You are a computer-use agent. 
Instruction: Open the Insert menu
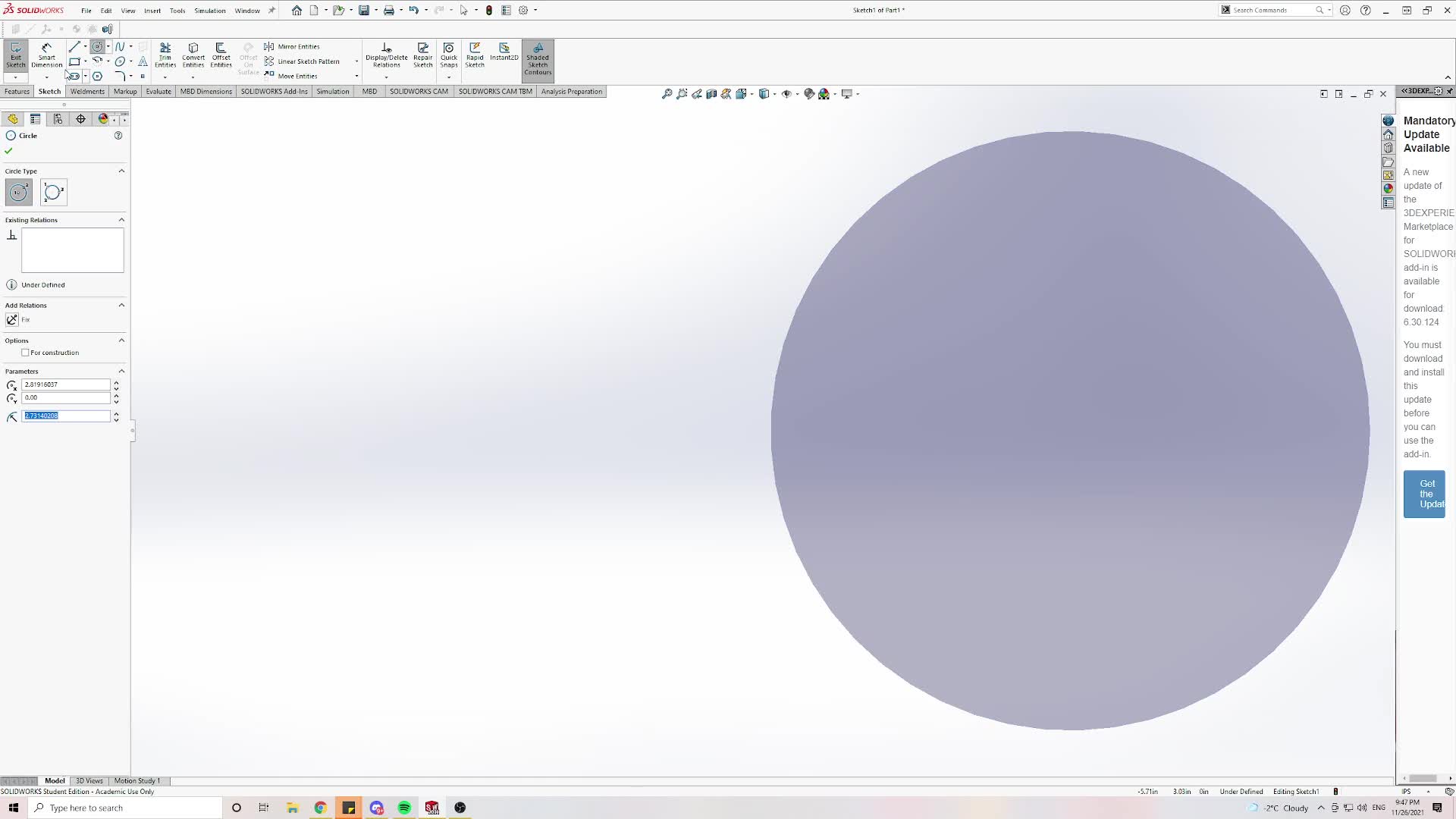click(152, 11)
